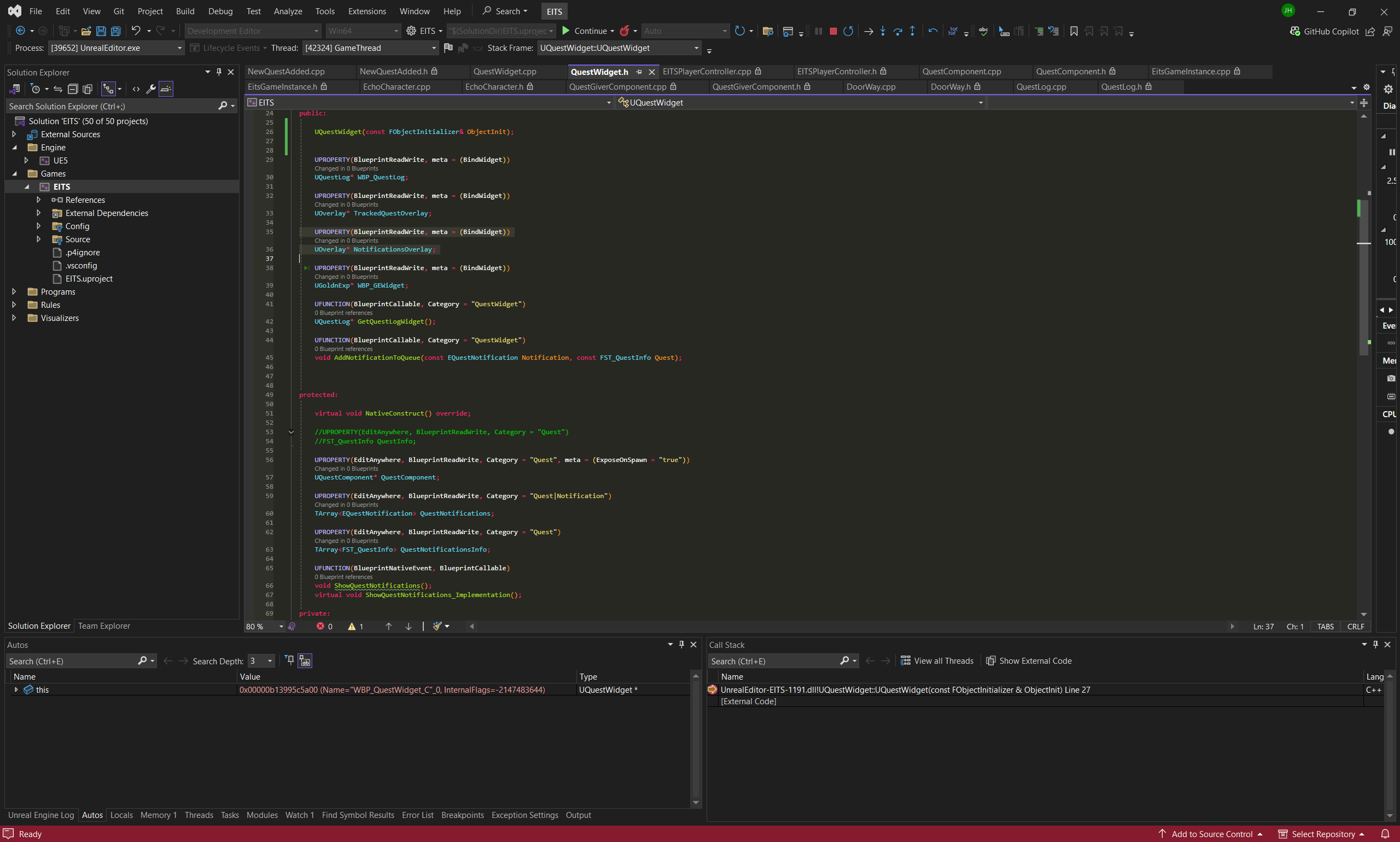The width and height of the screenshot is (1400, 842).
Task: Step Over the current statement
Action: click(x=898, y=31)
